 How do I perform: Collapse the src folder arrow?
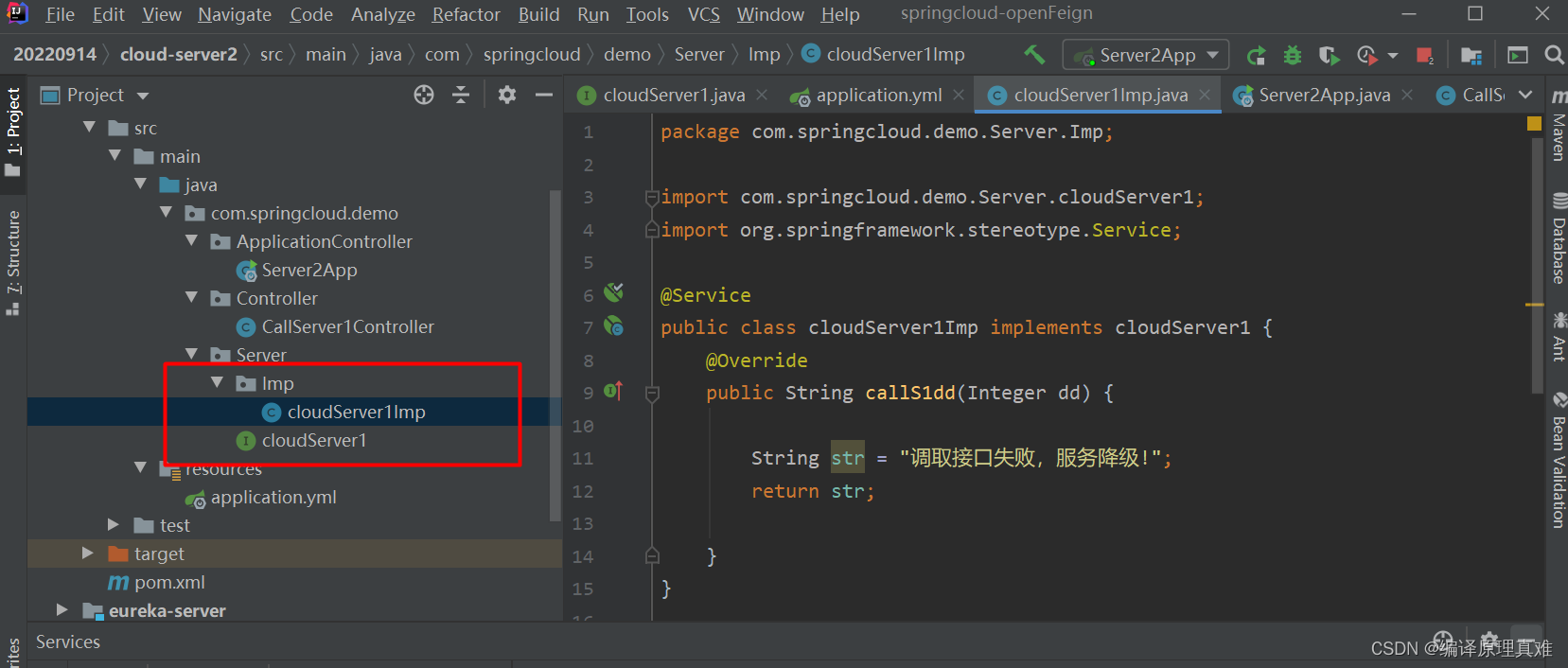point(89,127)
